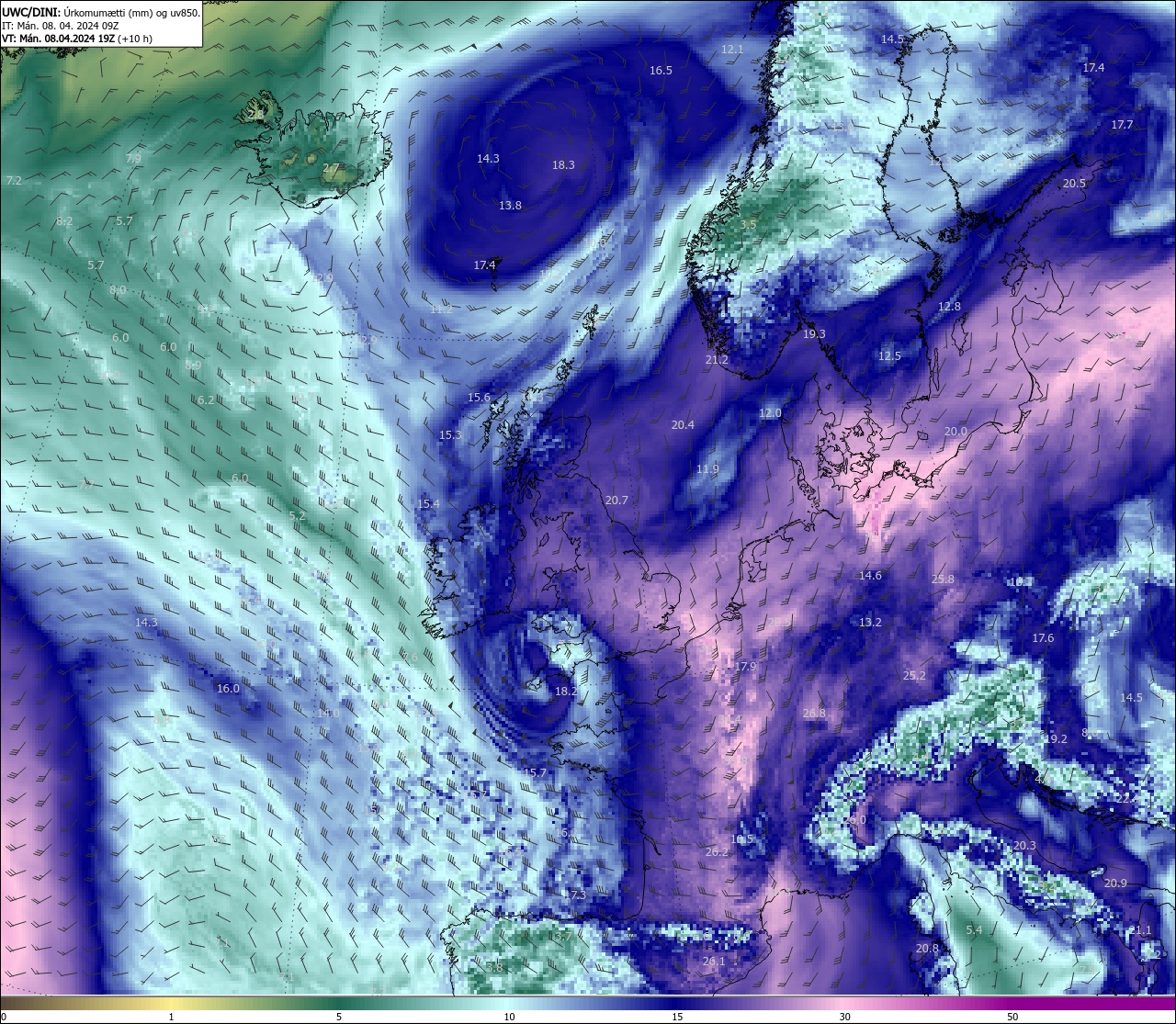Click the 12.1 value on the map

click(x=732, y=50)
